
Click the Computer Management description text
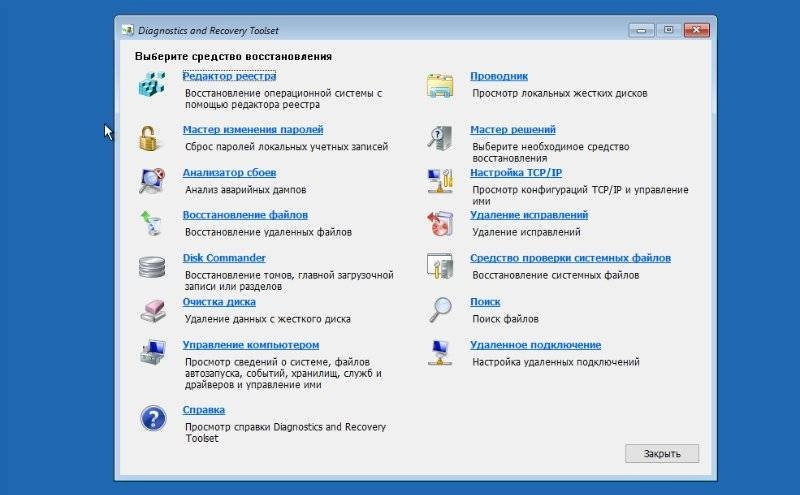click(283, 373)
